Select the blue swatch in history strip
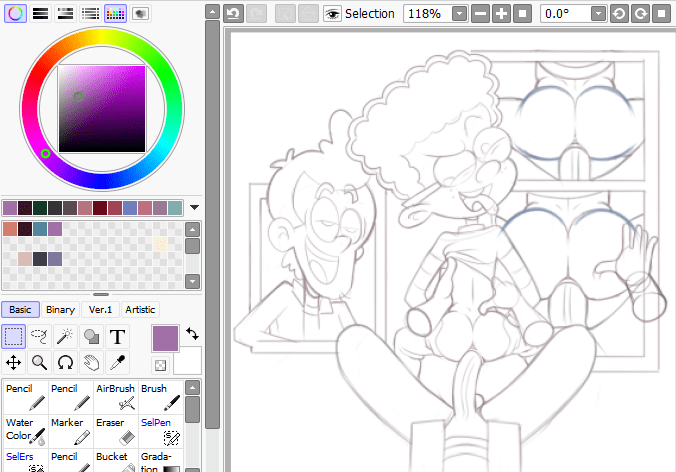Viewport: 676px width, 472px height. (x=130, y=208)
